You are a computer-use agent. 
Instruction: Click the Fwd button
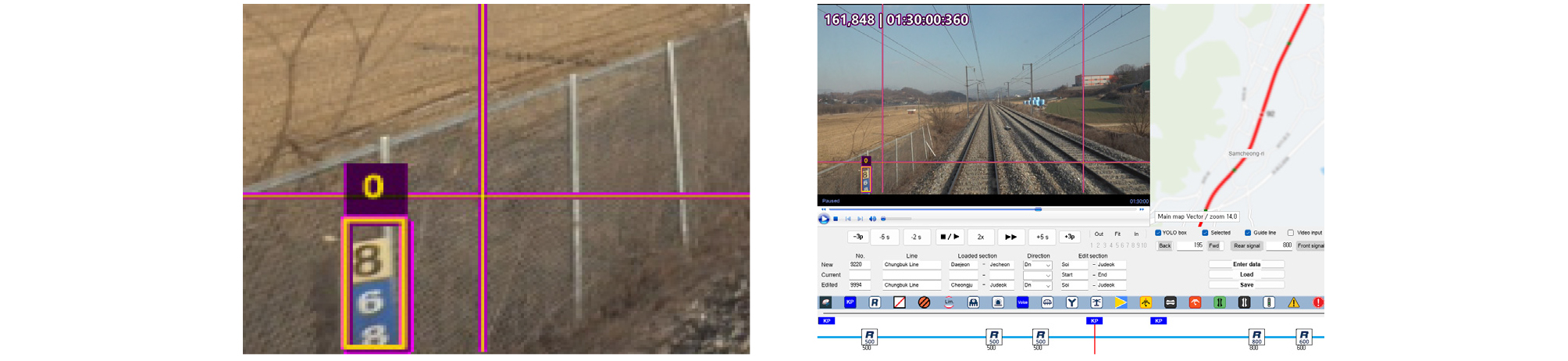tap(1214, 246)
